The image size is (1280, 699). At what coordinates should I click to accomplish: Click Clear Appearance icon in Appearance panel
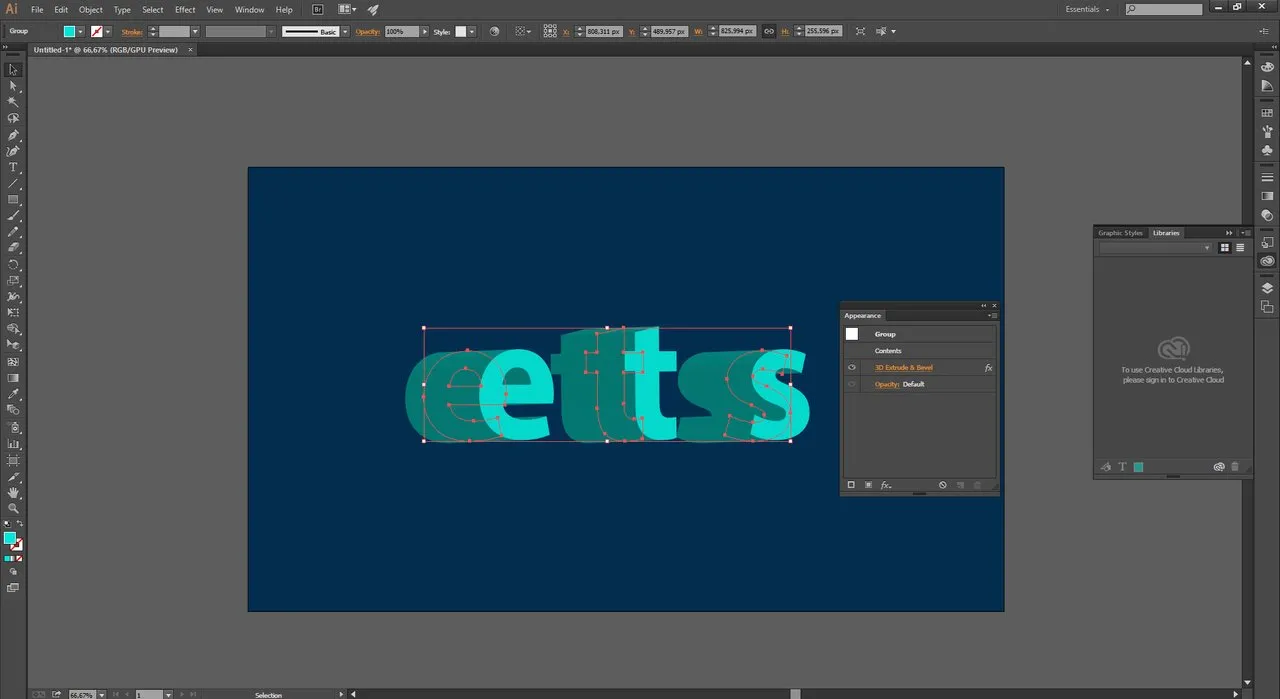[x=942, y=485]
